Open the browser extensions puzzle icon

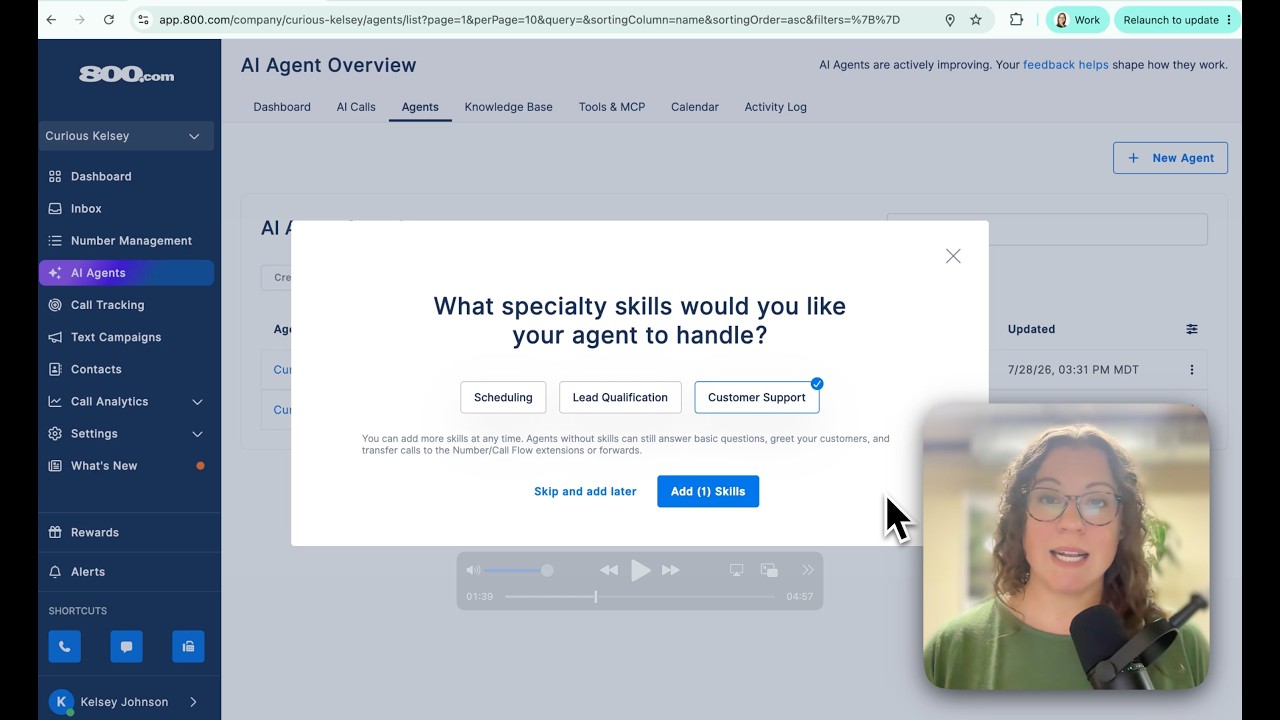point(1016,19)
